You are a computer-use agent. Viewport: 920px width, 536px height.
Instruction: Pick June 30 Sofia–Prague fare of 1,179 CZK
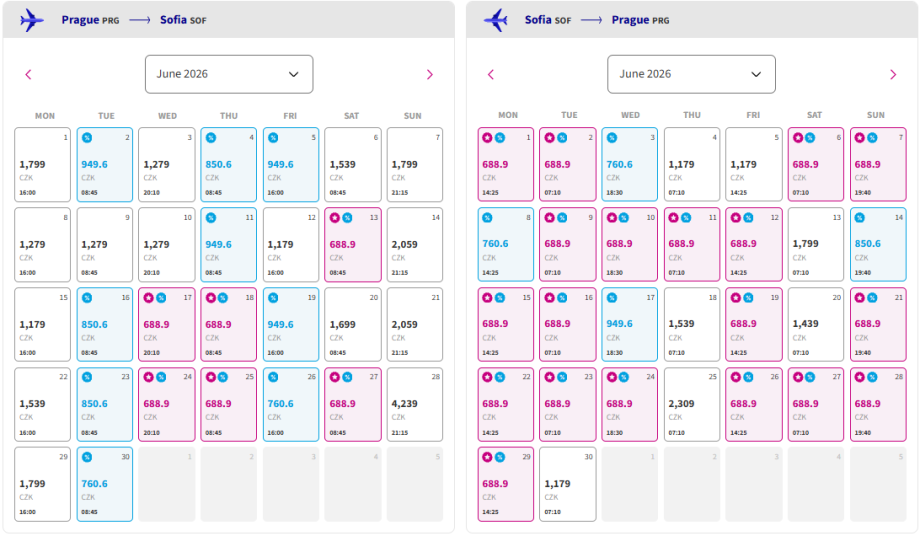[x=568, y=484]
